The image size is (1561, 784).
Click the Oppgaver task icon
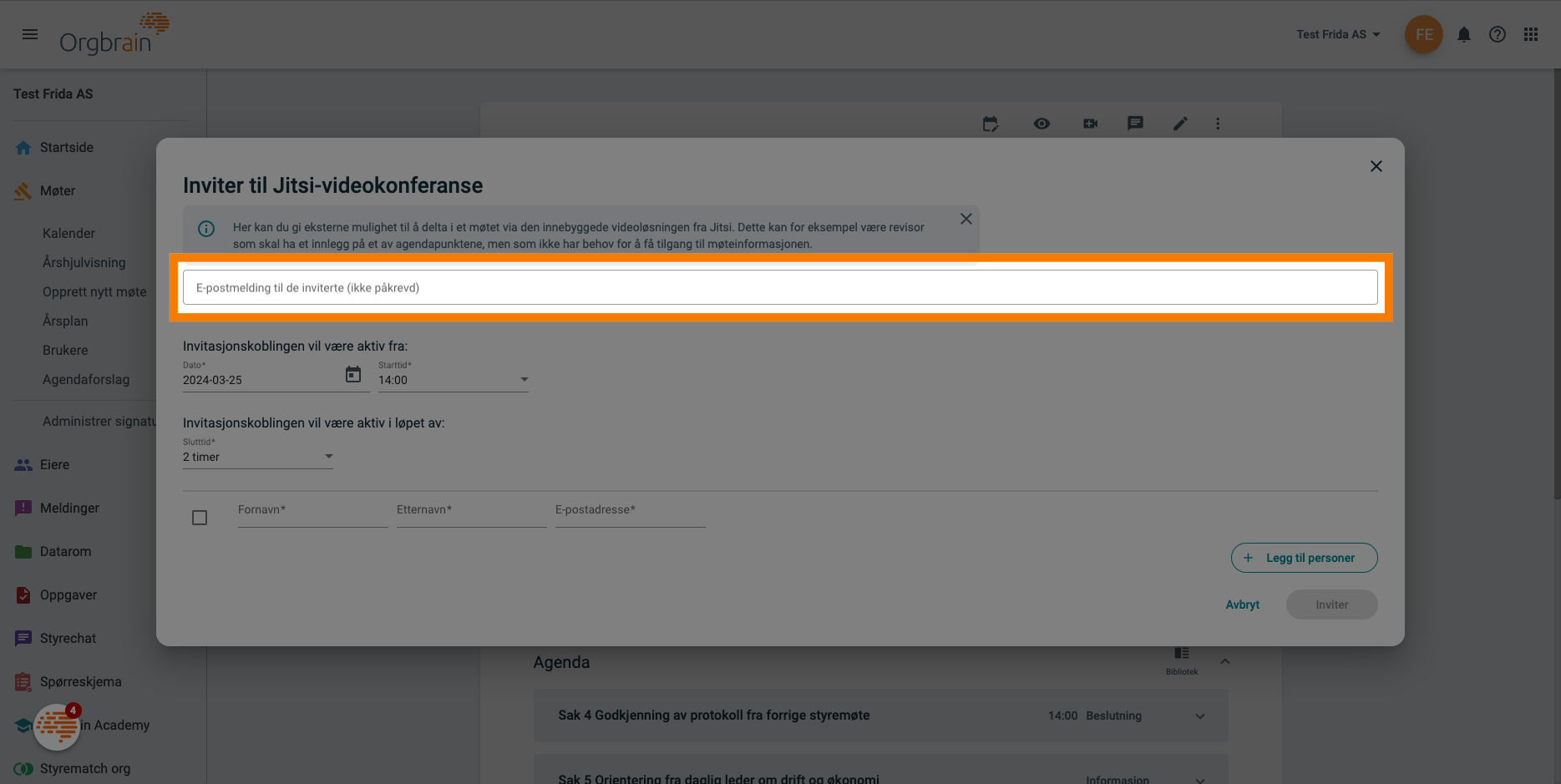coord(23,595)
